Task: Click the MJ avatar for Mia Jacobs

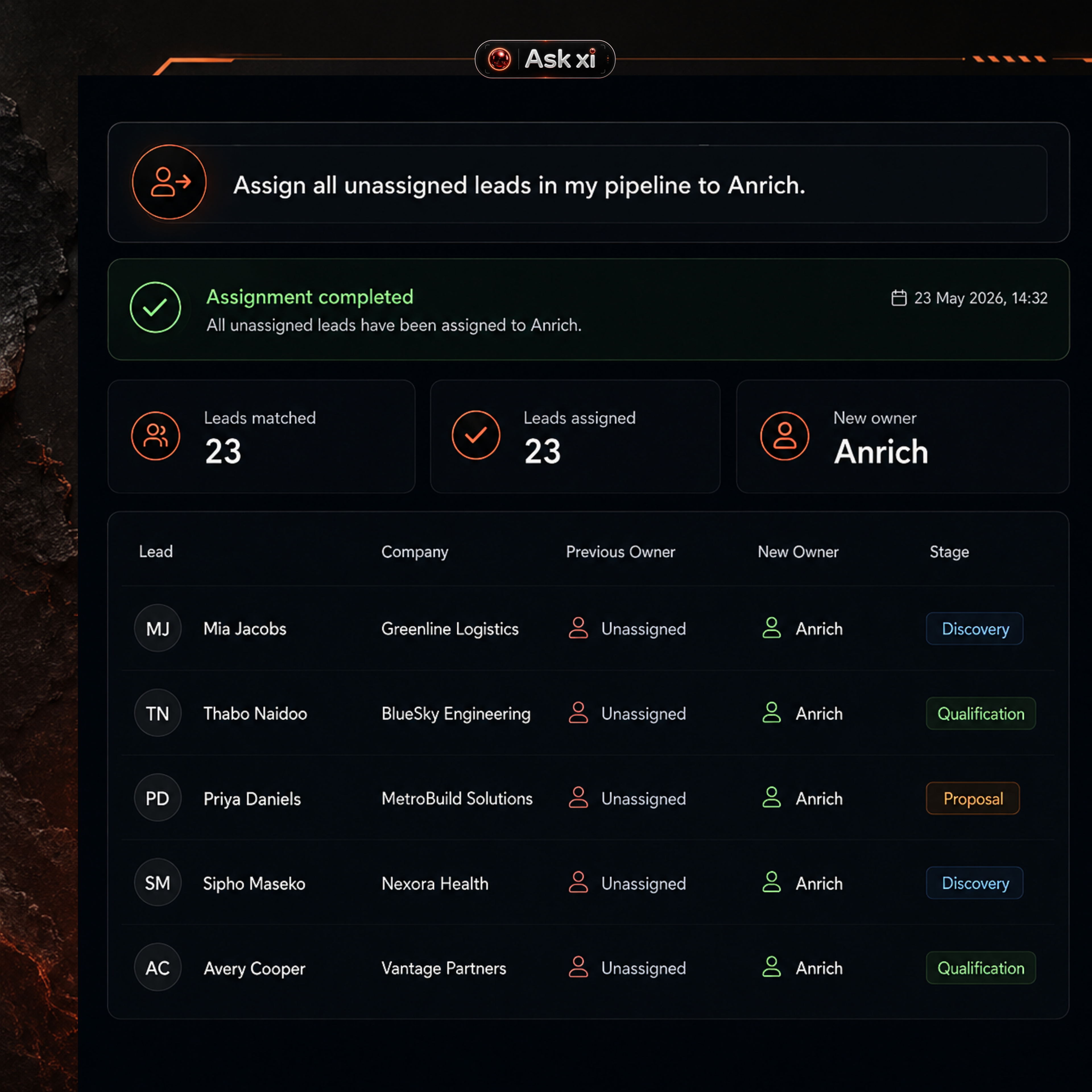Action: coord(158,628)
